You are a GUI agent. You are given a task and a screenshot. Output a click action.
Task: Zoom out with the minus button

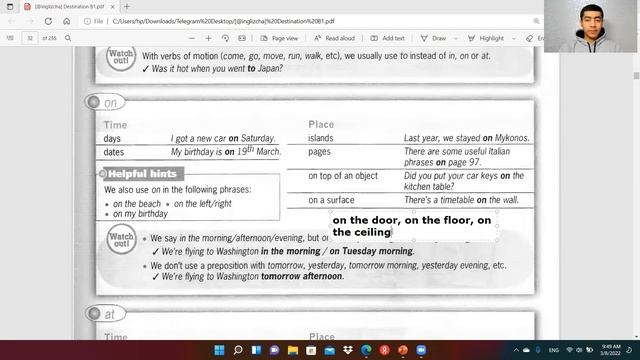191,38
